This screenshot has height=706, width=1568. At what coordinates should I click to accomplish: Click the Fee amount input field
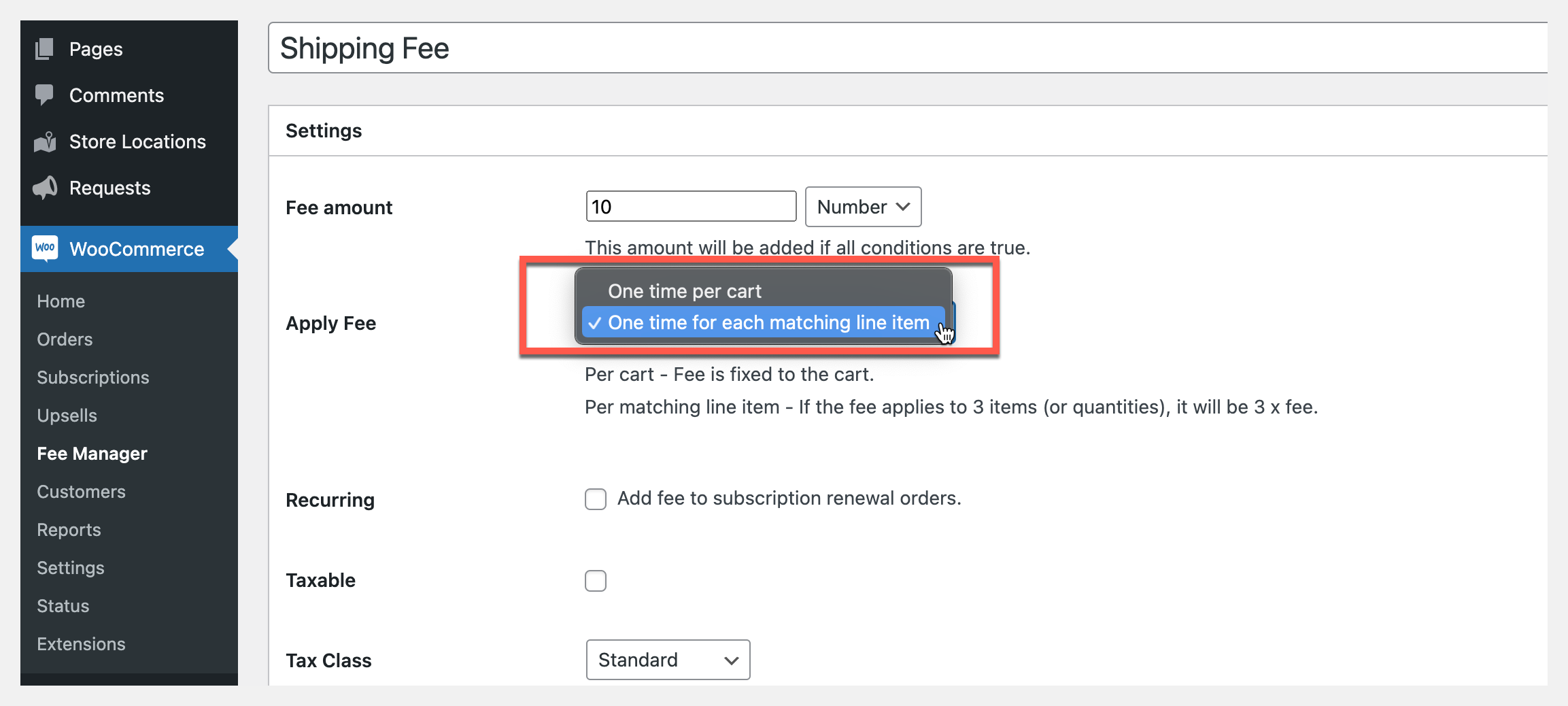click(x=691, y=207)
